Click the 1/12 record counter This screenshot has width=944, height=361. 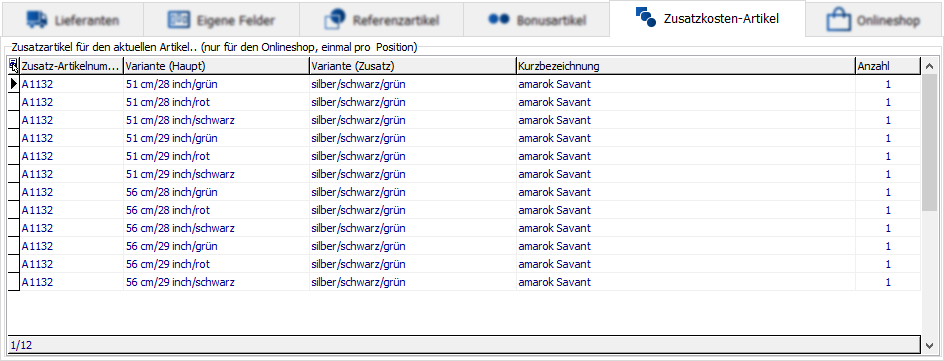point(21,345)
